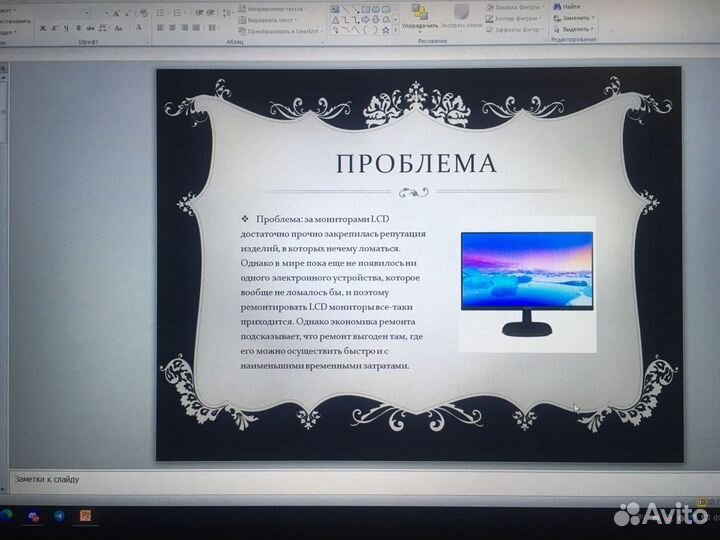Select the rectangle shape
The height and width of the screenshot is (540, 720).
tap(366, 9)
